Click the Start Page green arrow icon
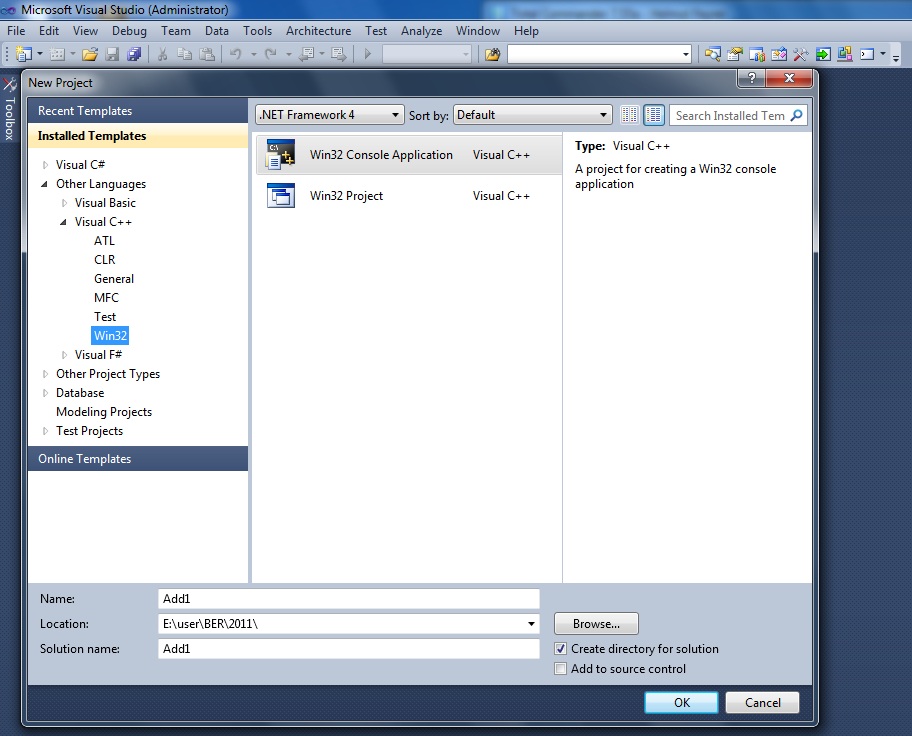The image size is (912, 736). [823, 54]
